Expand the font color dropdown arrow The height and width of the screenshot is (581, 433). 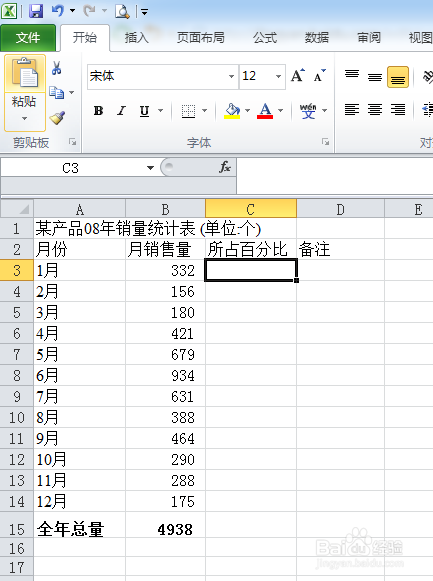pos(281,110)
